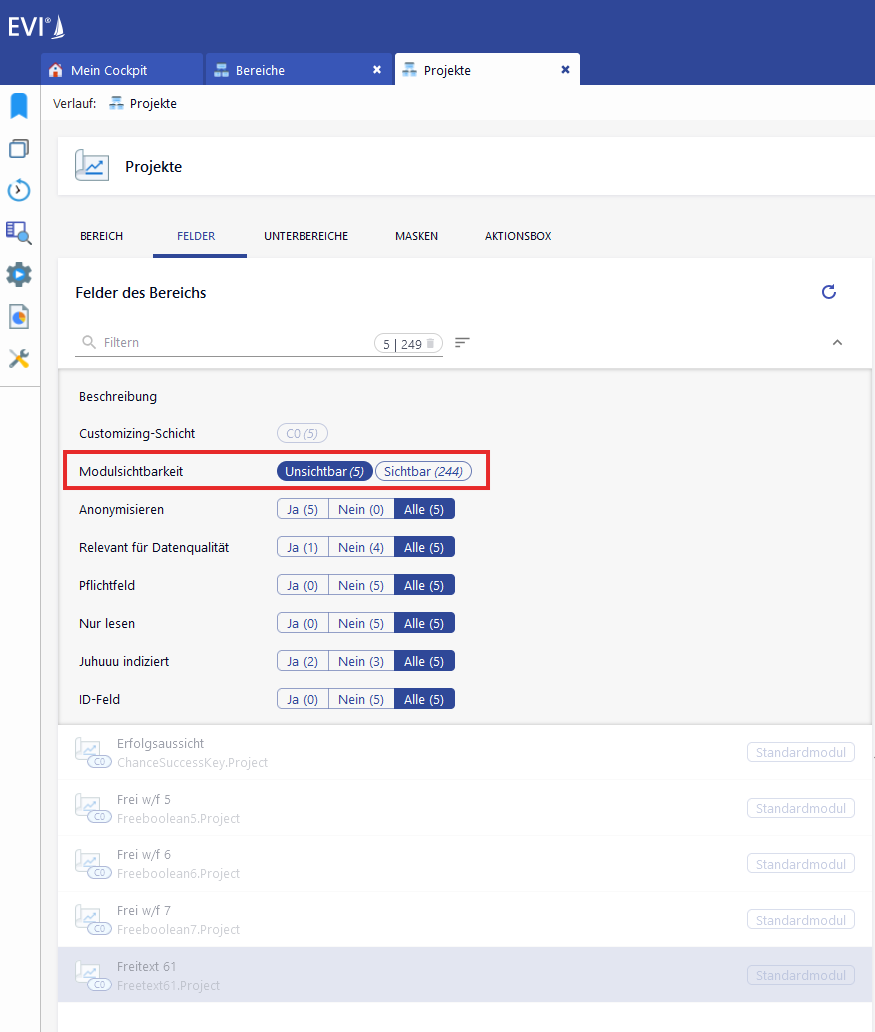Select Nein (5) for Pflichtfeld
The width and height of the screenshot is (875, 1032).
[360, 585]
